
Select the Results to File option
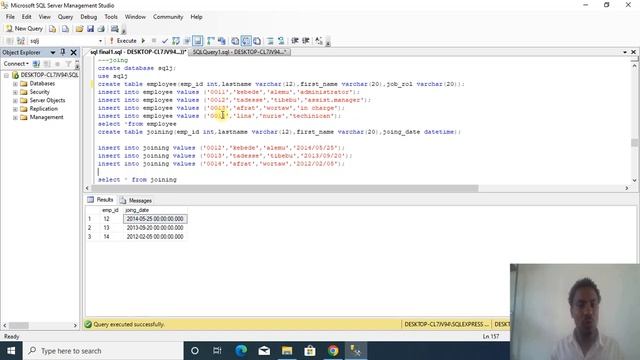257,41
